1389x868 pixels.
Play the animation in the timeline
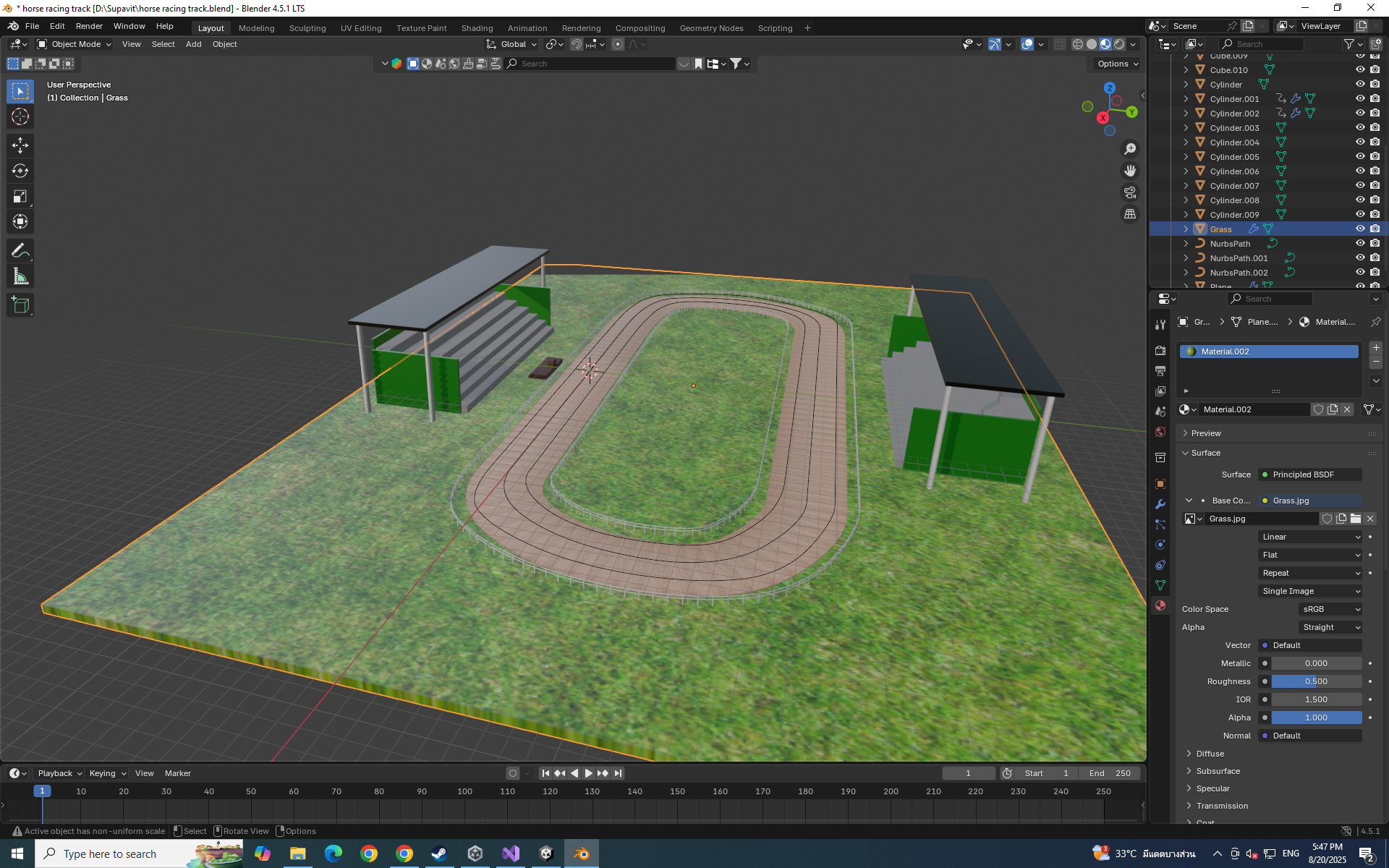pos(588,773)
